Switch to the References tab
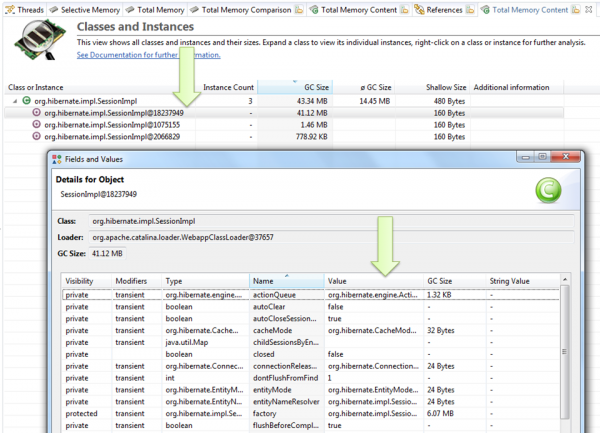This screenshot has height=433, width=600. point(444,10)
